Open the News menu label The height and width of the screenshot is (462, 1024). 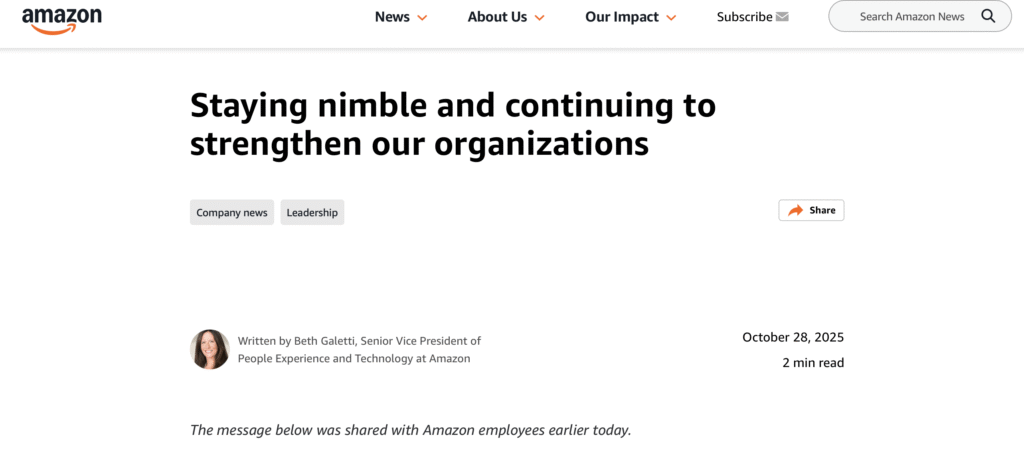[392, 17]
